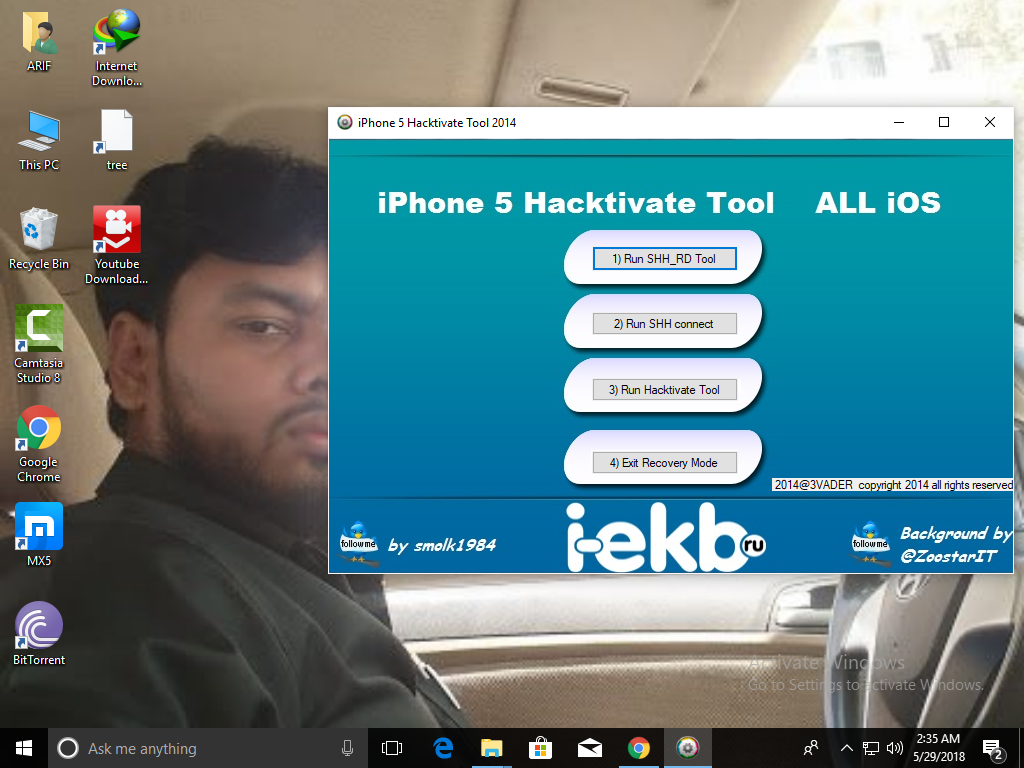The width and height of the screenshot is (1024, 768).
Task: Click the 1) Run SHH_RD Tool button
Action: (664, 259)
